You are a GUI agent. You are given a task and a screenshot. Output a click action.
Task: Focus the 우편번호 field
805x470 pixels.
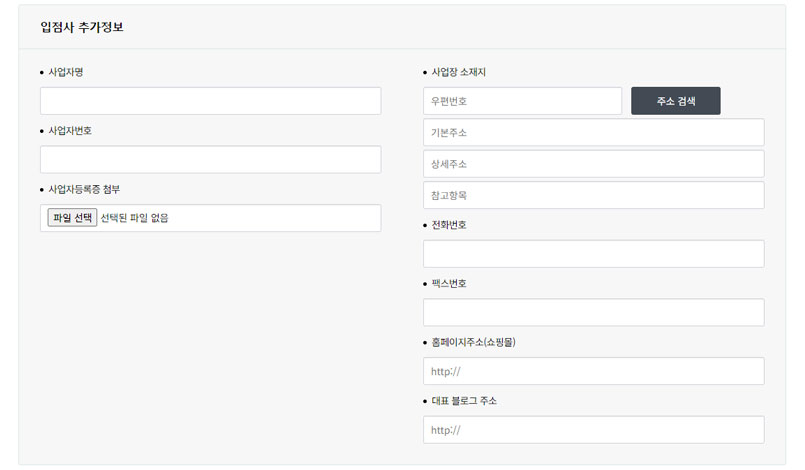tap(522, 101)
